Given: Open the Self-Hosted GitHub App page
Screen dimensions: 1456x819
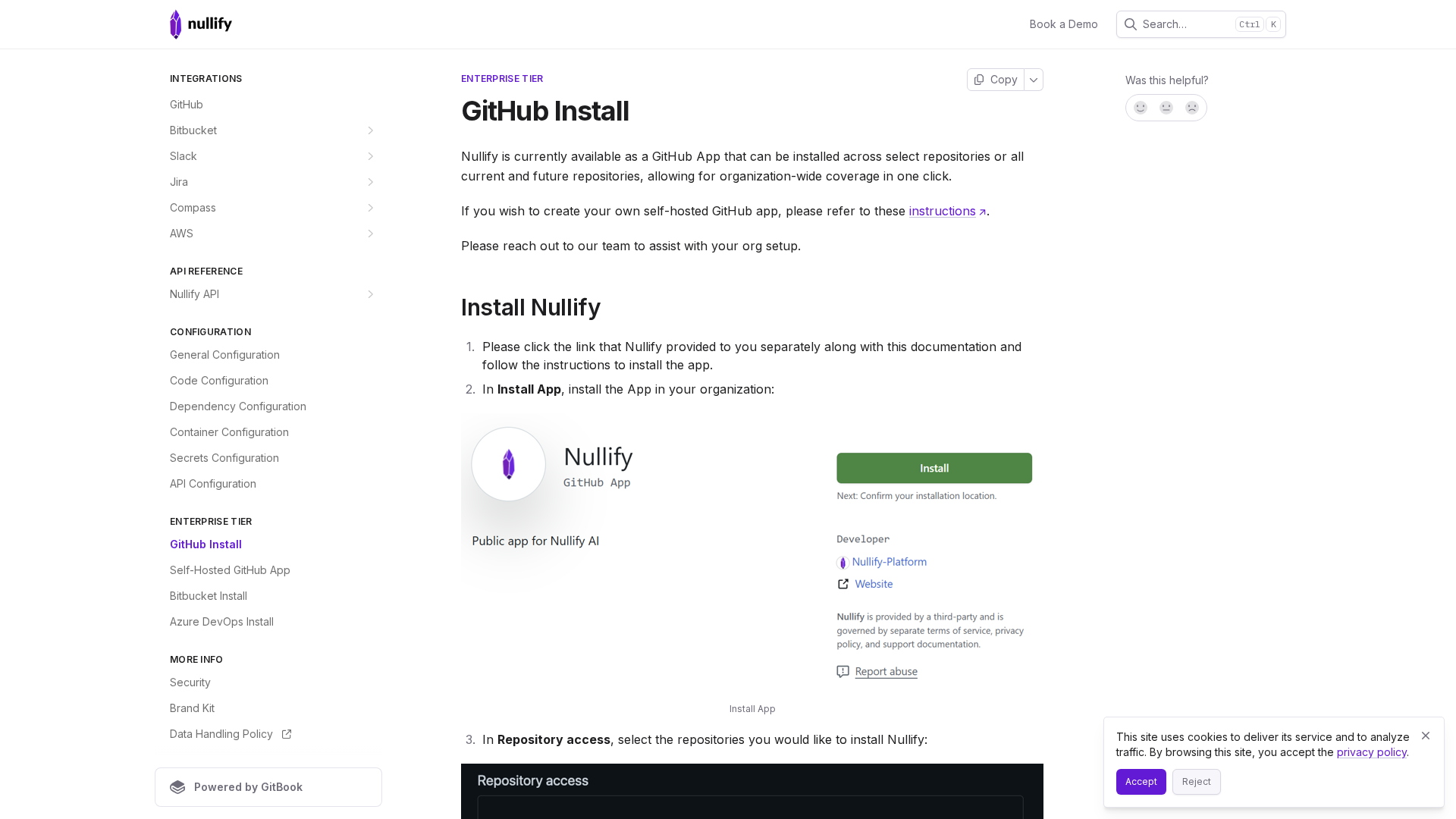Looking at the screenshot, I should click(x=230, y=570).
